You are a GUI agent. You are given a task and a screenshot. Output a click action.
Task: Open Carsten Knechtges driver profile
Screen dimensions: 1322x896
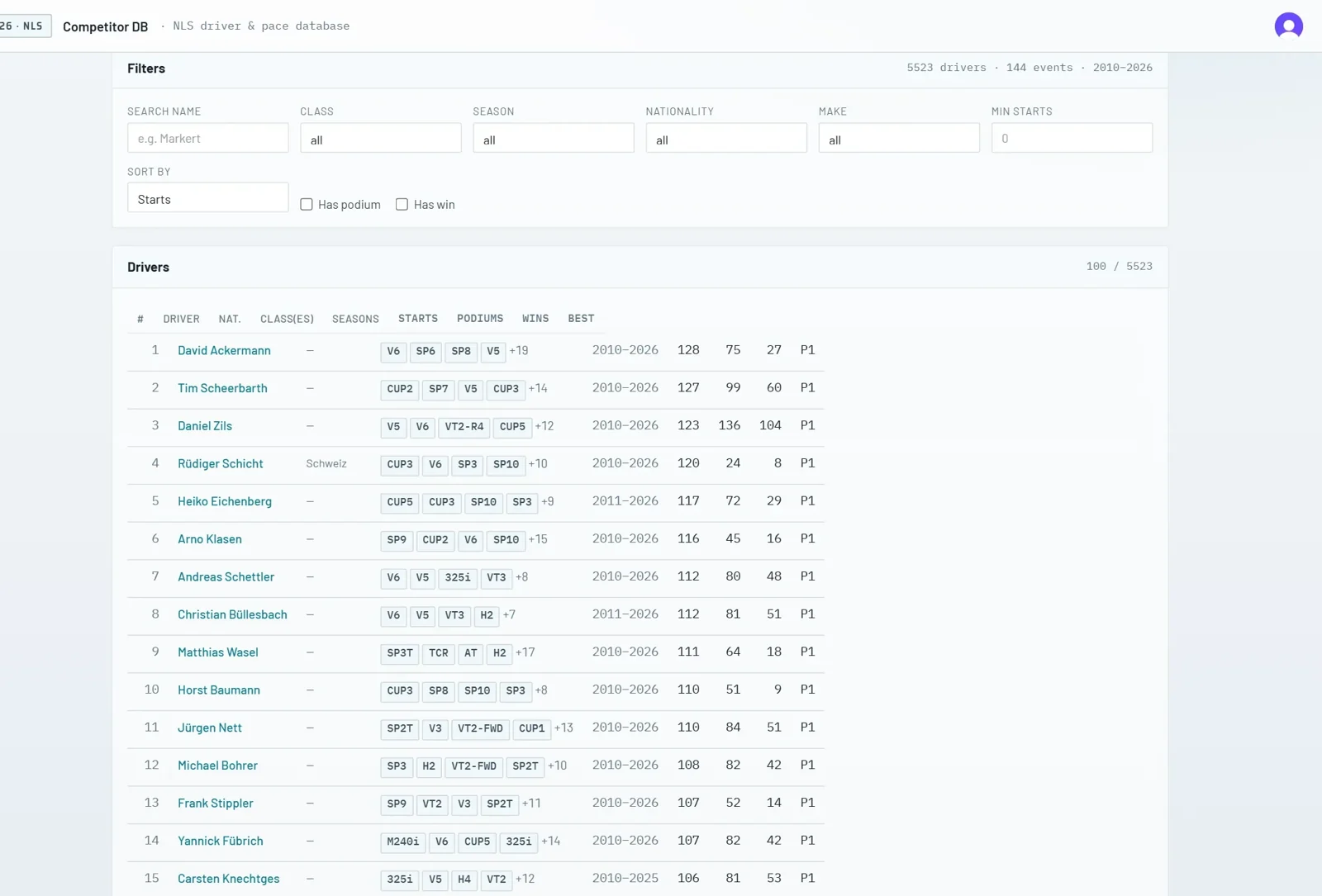pos(228,879)
